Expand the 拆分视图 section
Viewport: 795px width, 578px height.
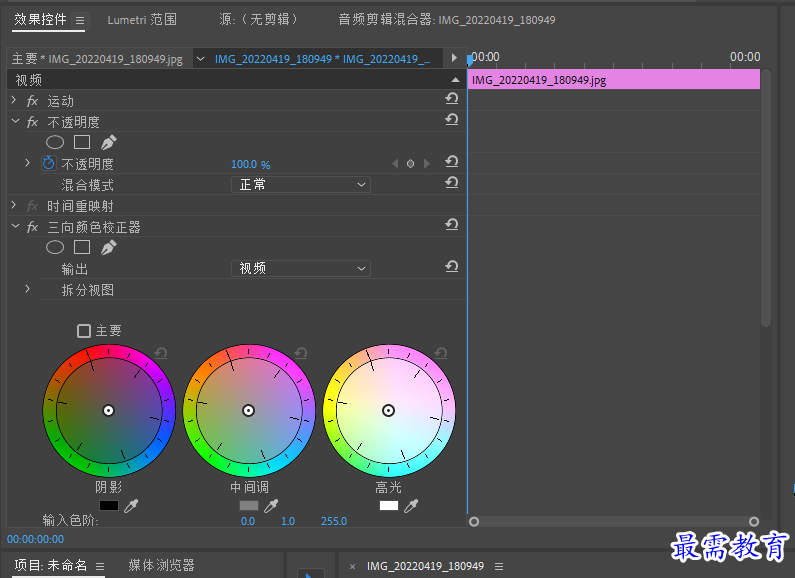(28, 289)
